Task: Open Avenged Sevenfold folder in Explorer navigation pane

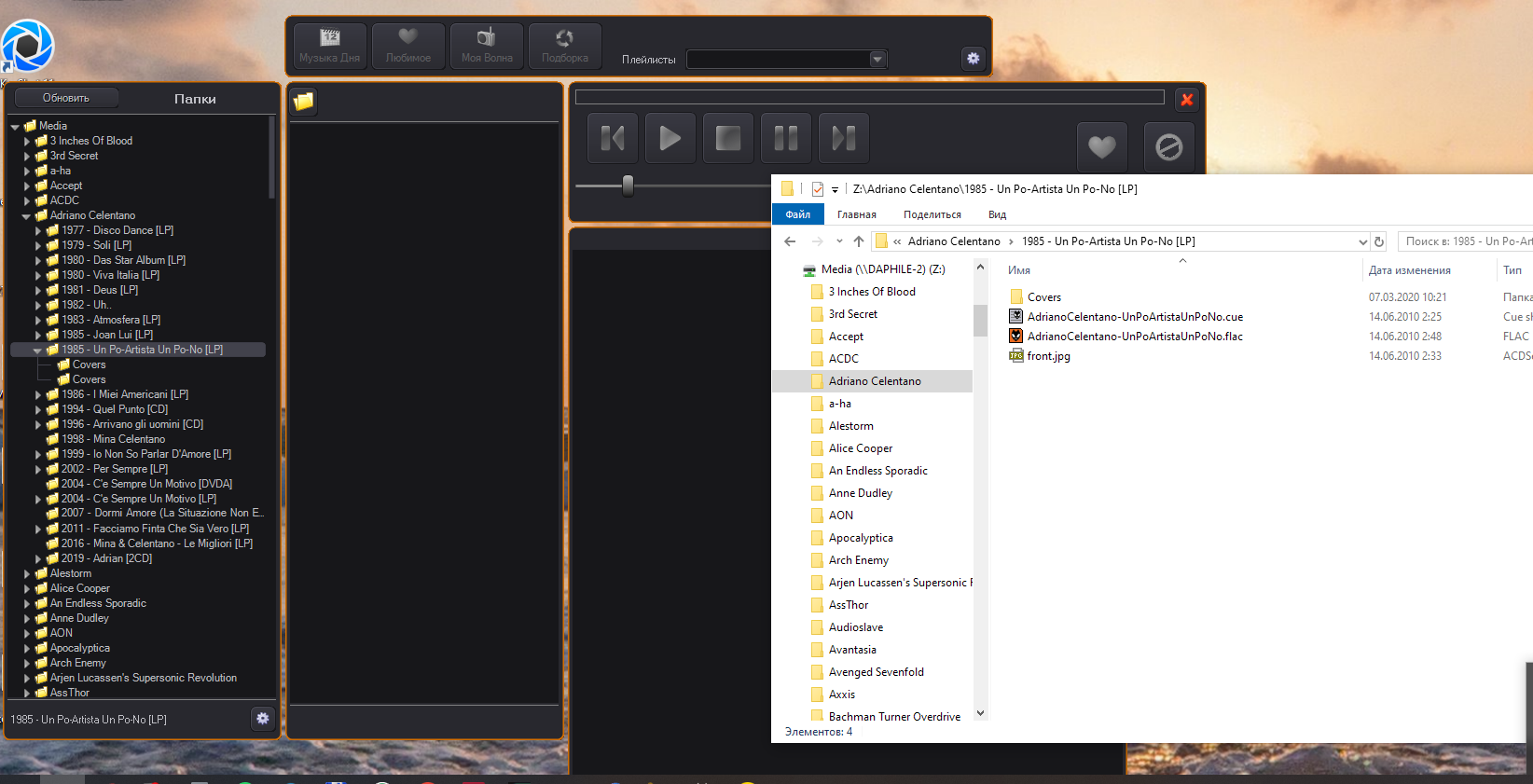Action: tap(876, 672)
